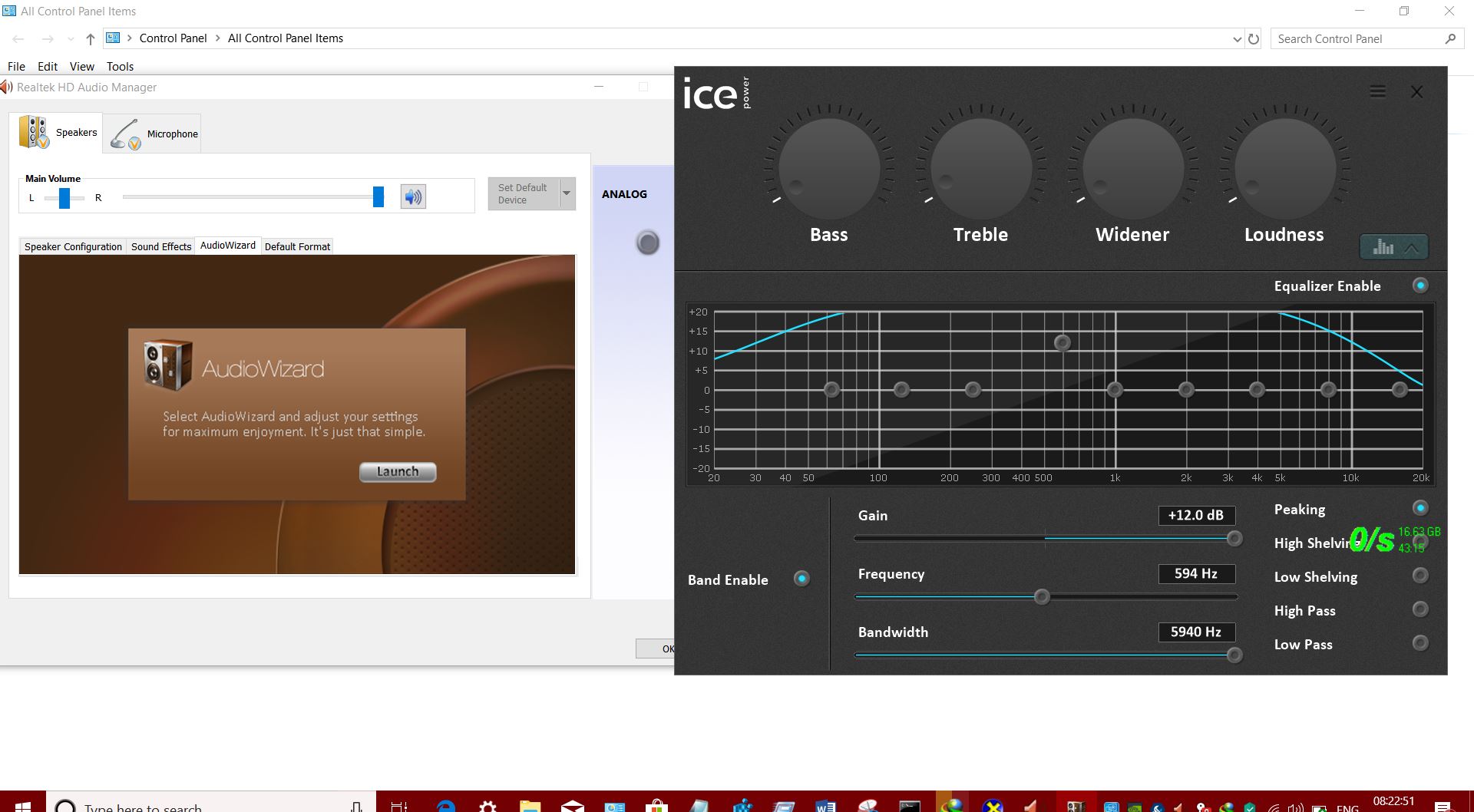Switch to the AudioWizard tab
The height and width of the screenshot is (812, 1474).
228,245
